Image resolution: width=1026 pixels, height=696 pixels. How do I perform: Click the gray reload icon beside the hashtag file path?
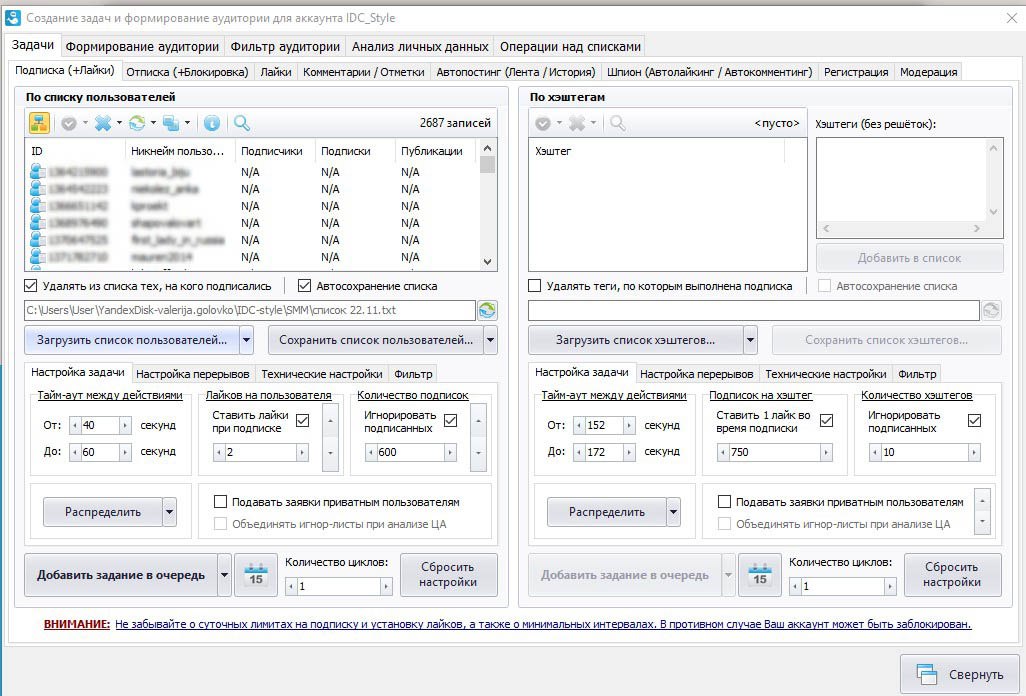tap(991, 310)
